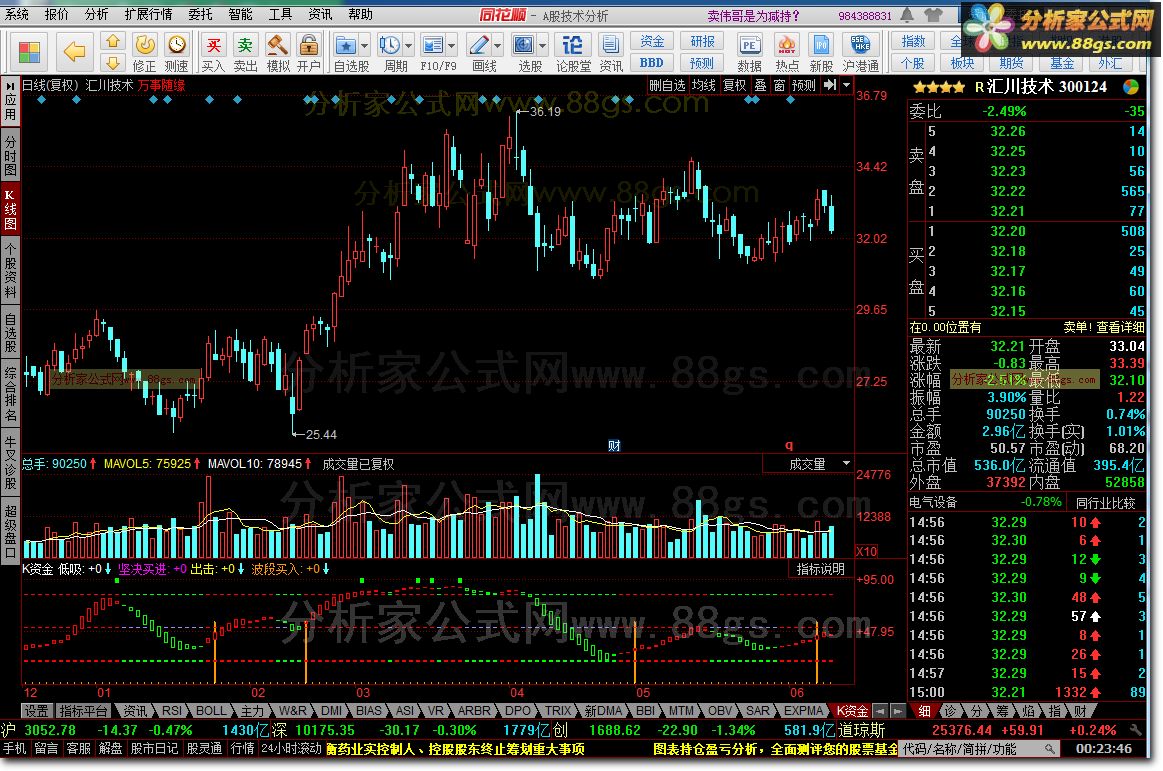Click the 删自选 remove-from-watchlist button
1163x771 pixels.
click(x=667, y=86)
